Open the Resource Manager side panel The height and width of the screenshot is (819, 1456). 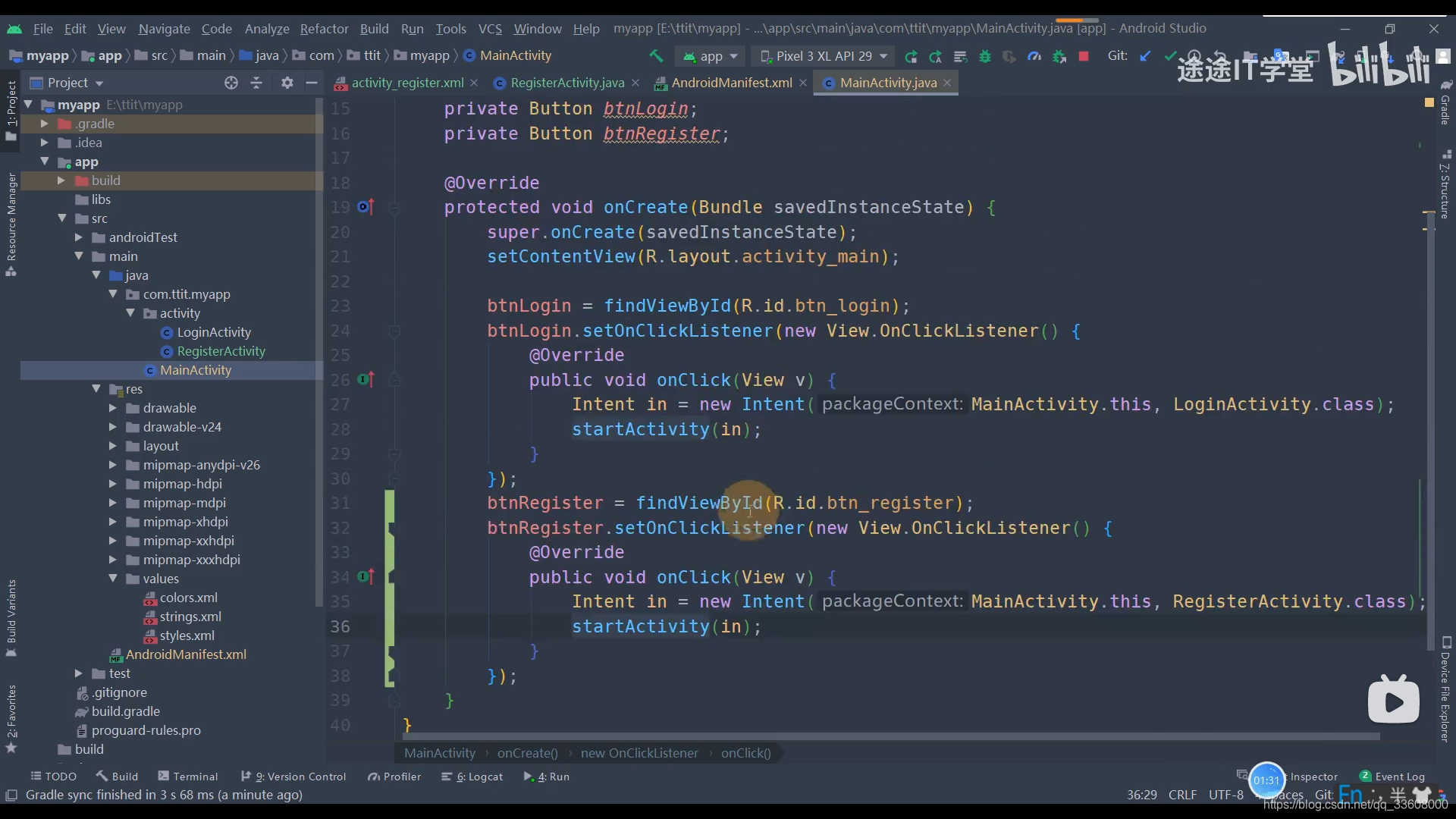point(11,224)
